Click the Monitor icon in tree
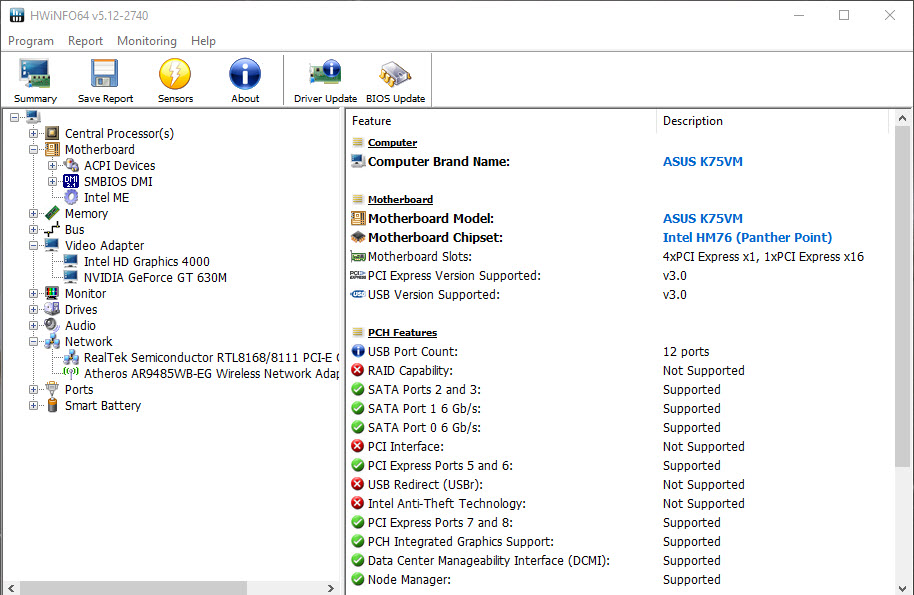 [x=52, y=293]
